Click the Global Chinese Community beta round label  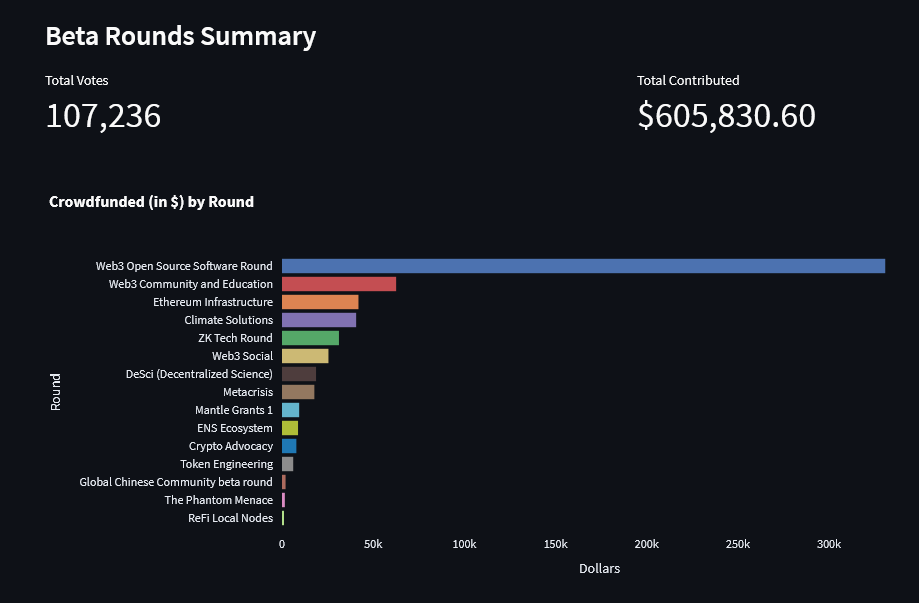[x=176, y=482]
